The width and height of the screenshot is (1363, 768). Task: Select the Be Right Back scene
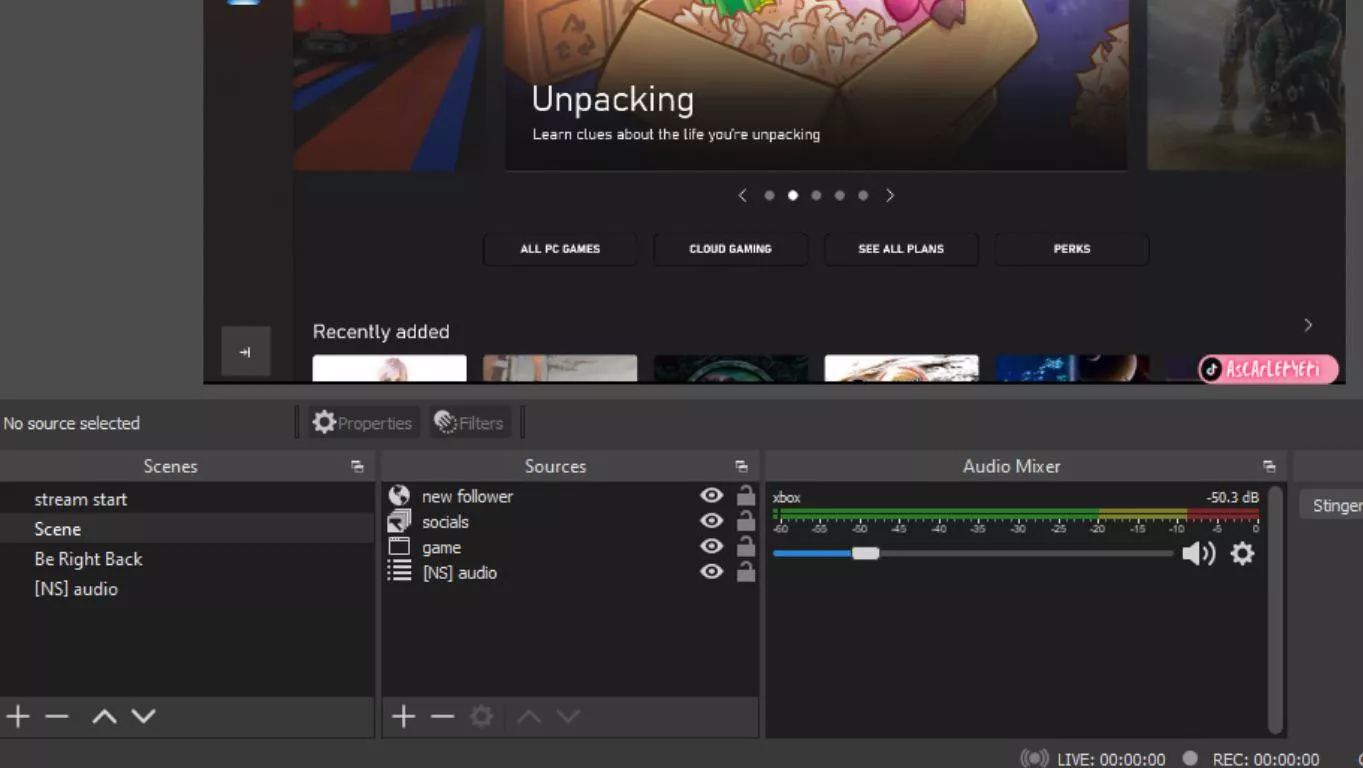tap(88, 559)
